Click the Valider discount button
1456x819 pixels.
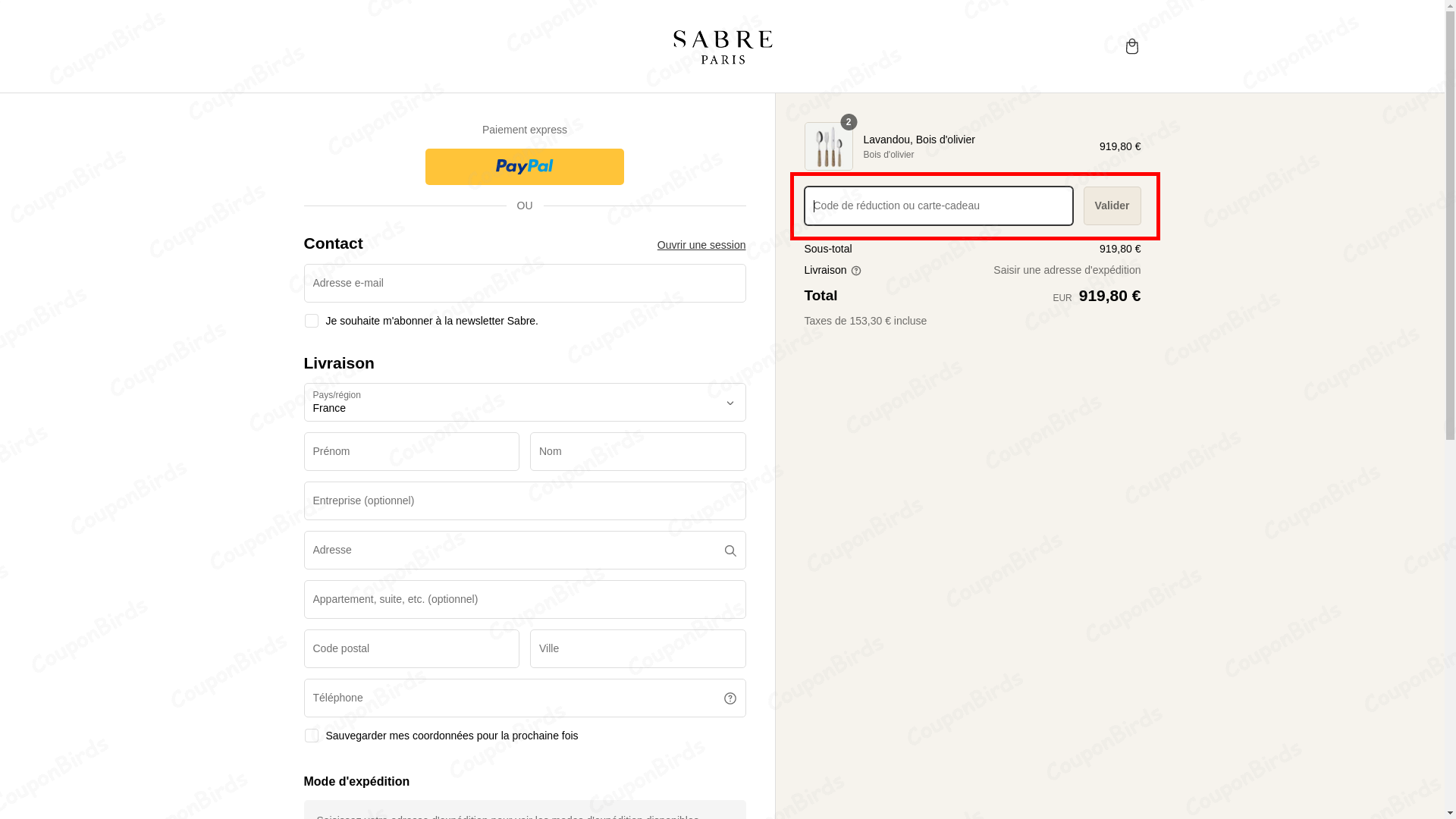pyautogui.click(x=1112, y=206)
